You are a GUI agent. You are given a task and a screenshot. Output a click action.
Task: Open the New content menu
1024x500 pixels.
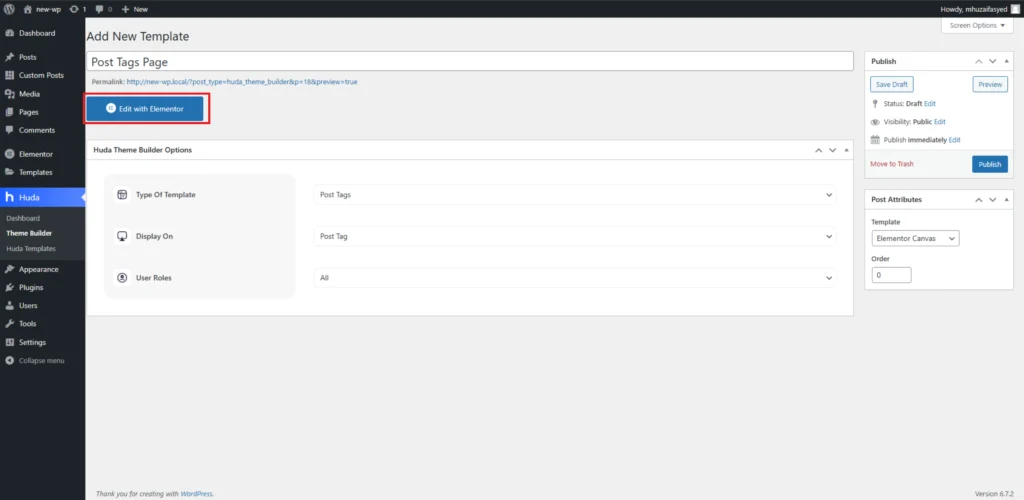click(x=135, y=9)
